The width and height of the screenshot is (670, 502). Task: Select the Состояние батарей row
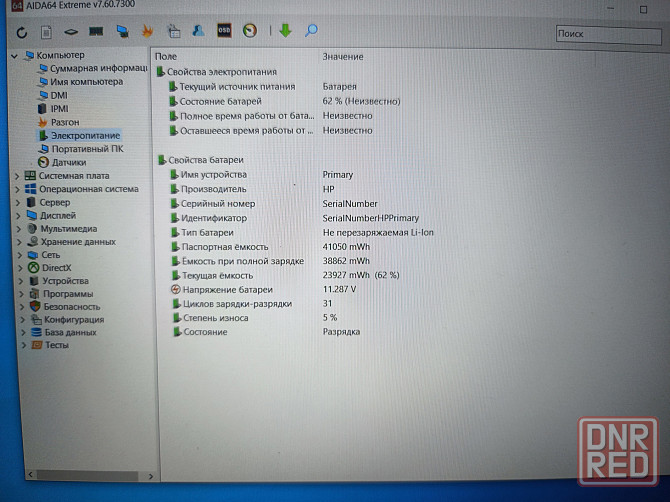click(285, 101)
